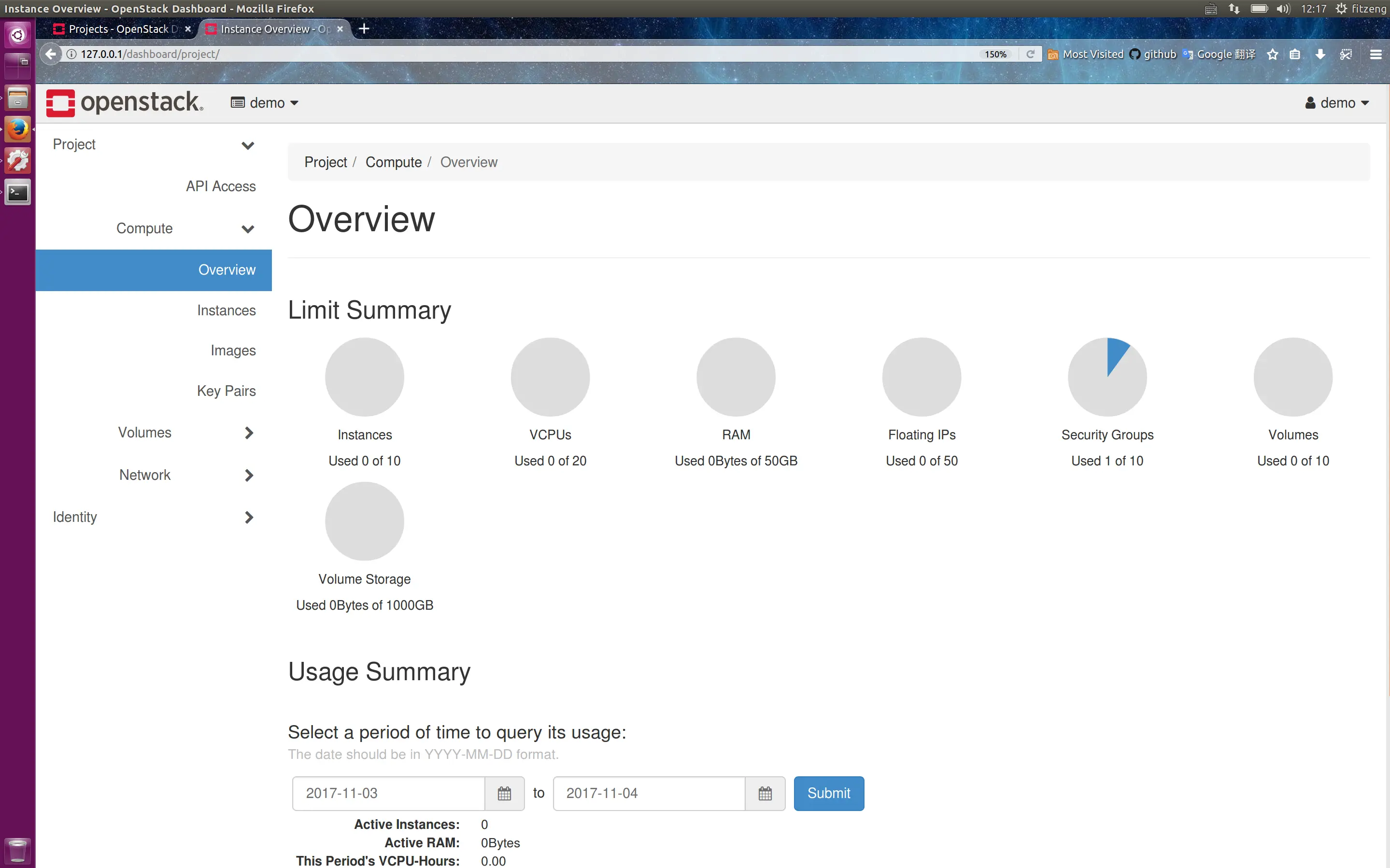This screenshot has width=1390, height=868.
Task: Click the OpenStack logo
Action: (x=124, y=103)
